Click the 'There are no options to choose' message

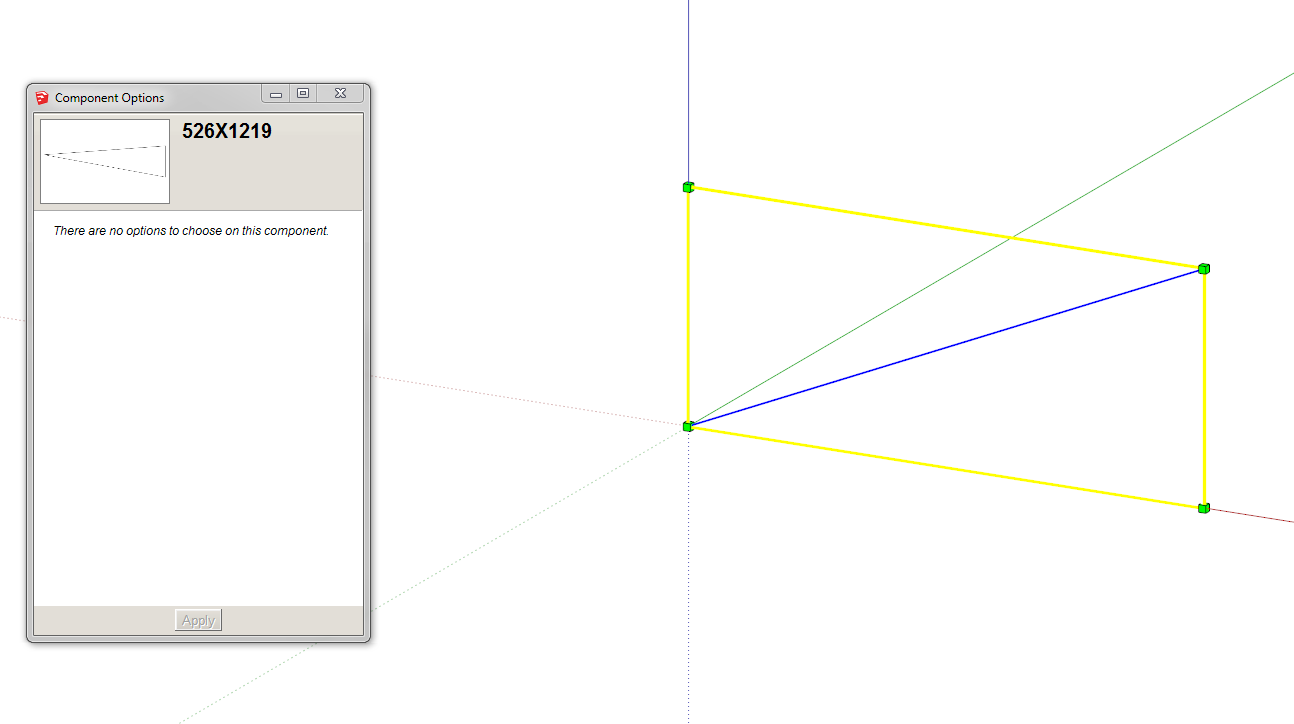(191, 231)
